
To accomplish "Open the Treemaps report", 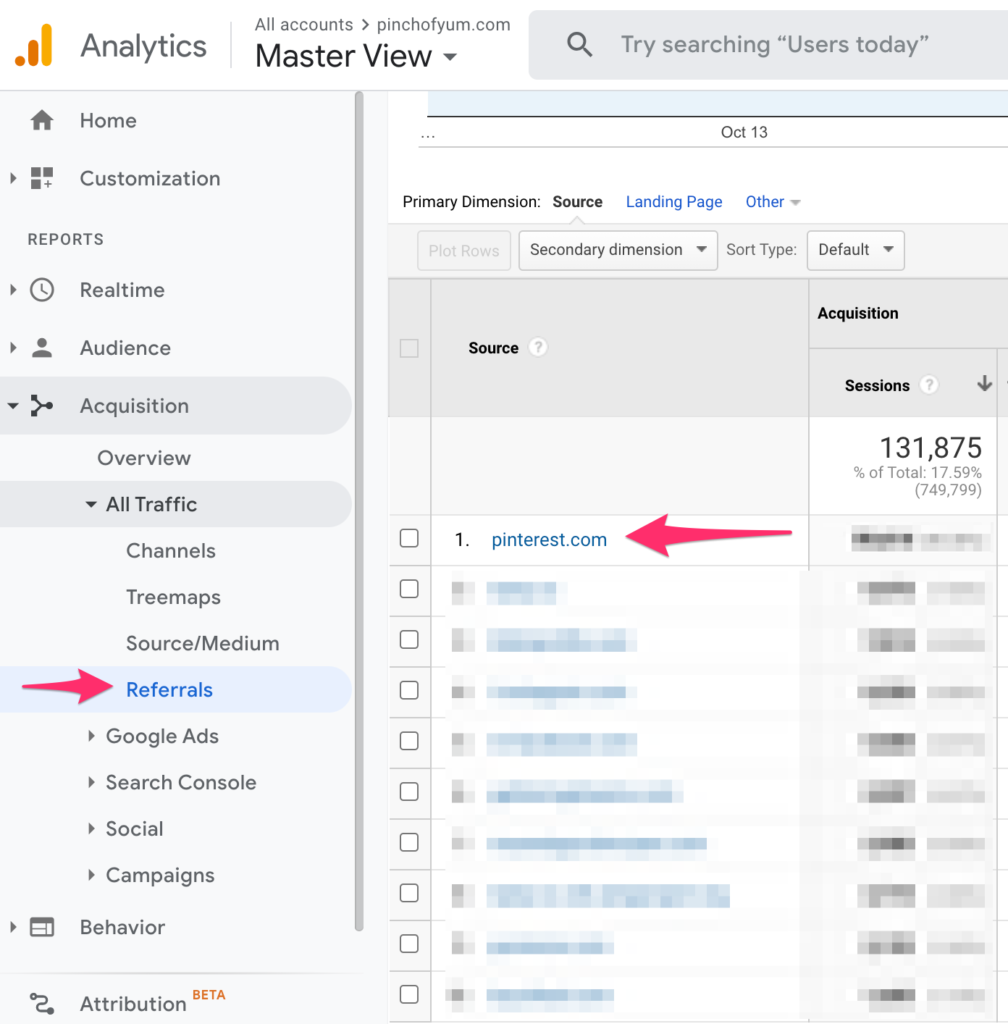I will pos(173,597).
